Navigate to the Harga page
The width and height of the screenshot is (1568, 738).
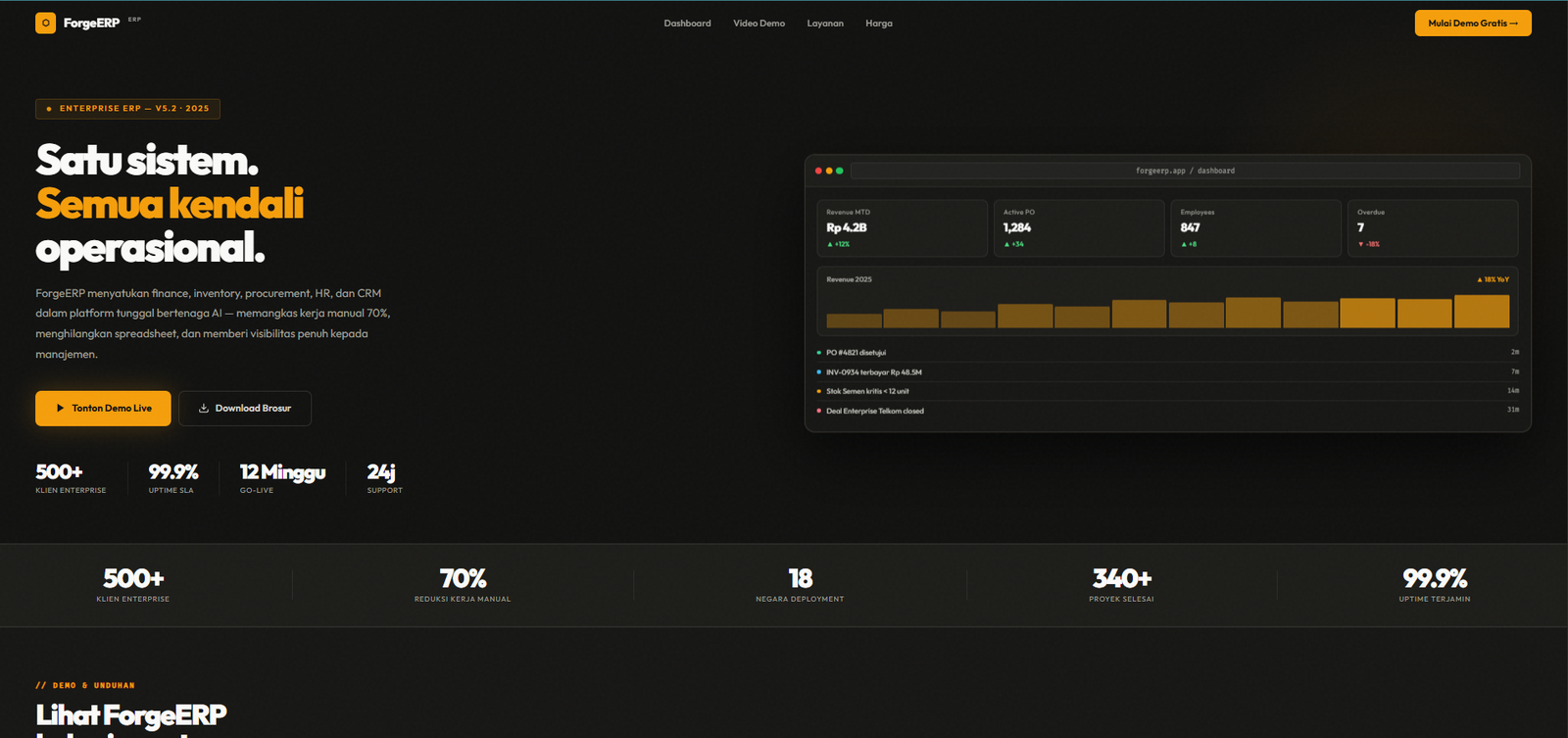point(878,24)
